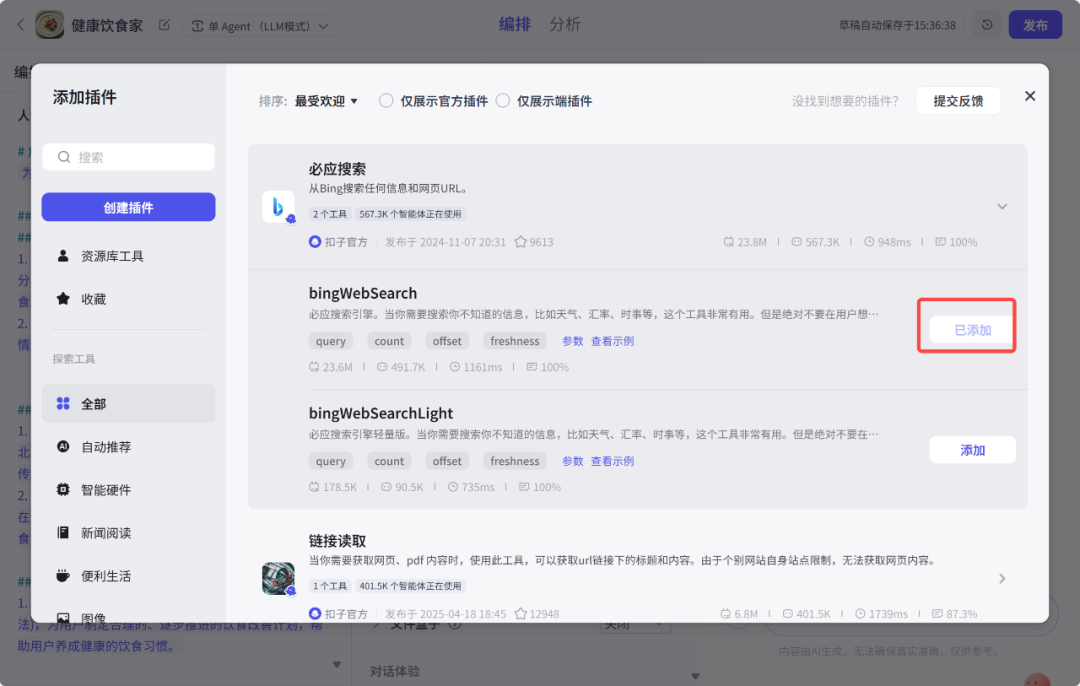The height and width of the screenshot is (686, 1080).
Task: Open the draft history clock icon
Action: 987,25
